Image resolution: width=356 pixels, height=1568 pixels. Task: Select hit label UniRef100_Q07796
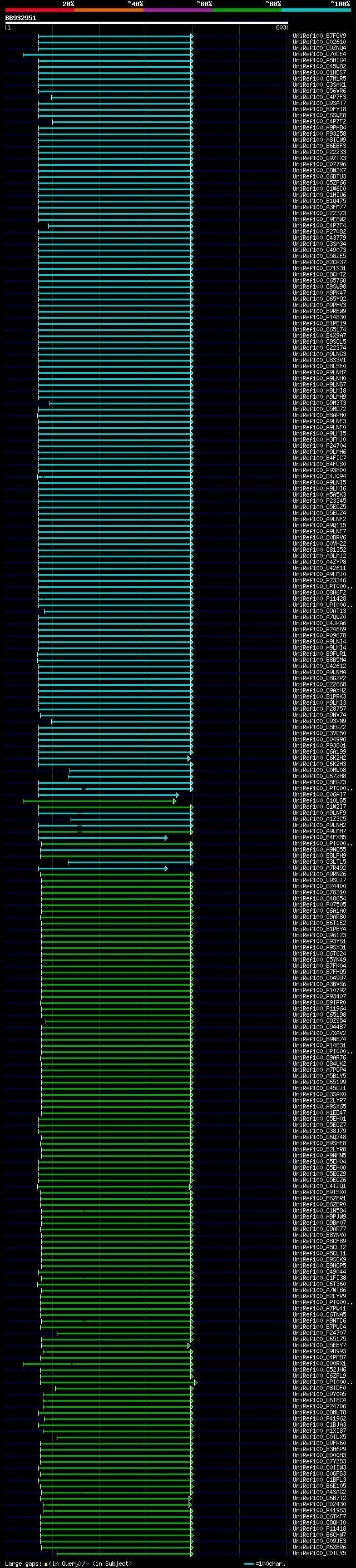[319, 164]
